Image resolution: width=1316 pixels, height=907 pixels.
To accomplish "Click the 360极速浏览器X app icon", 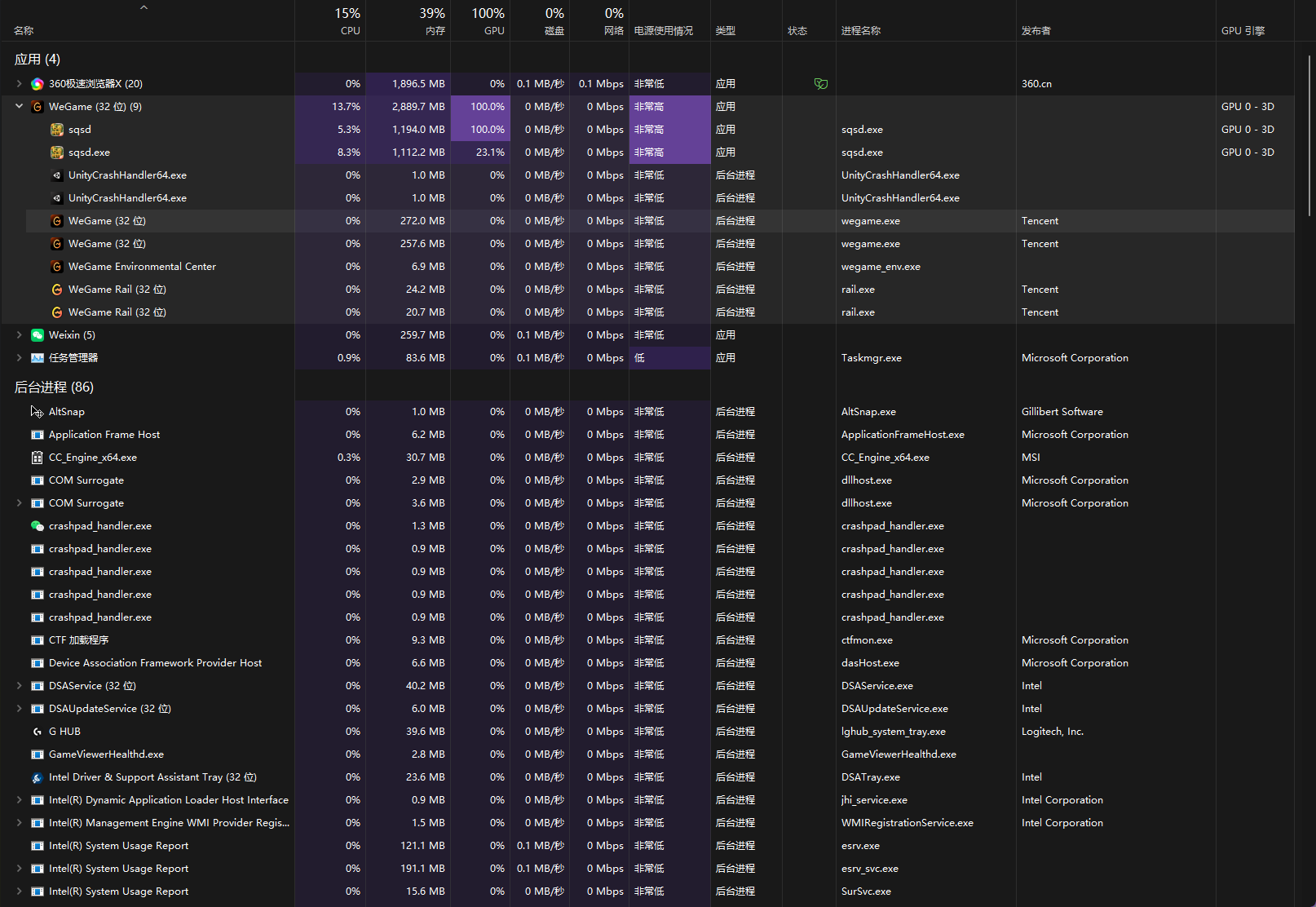I will 37,84.
